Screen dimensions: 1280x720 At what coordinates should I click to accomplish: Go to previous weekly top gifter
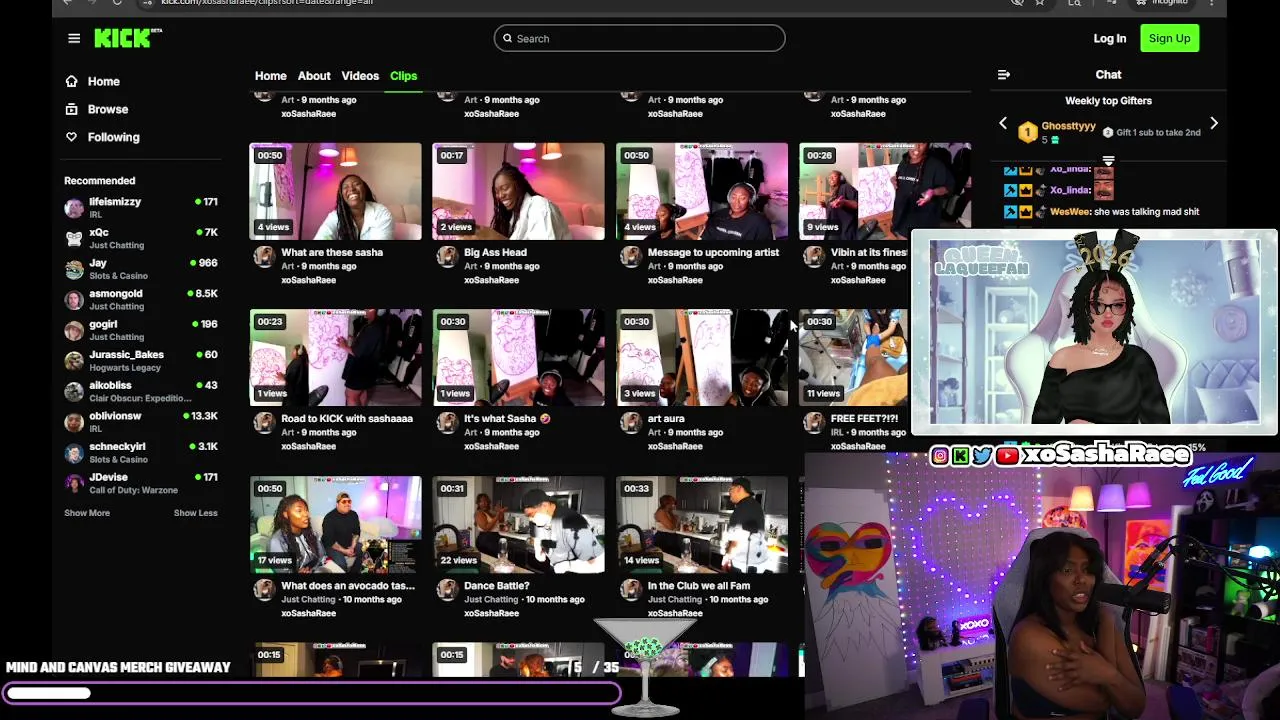pos(1003,124)
